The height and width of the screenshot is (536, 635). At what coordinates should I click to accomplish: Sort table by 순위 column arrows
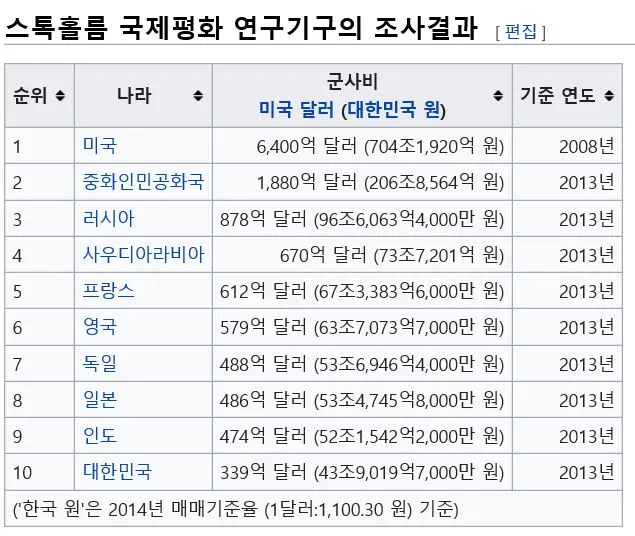click(60, 96)
